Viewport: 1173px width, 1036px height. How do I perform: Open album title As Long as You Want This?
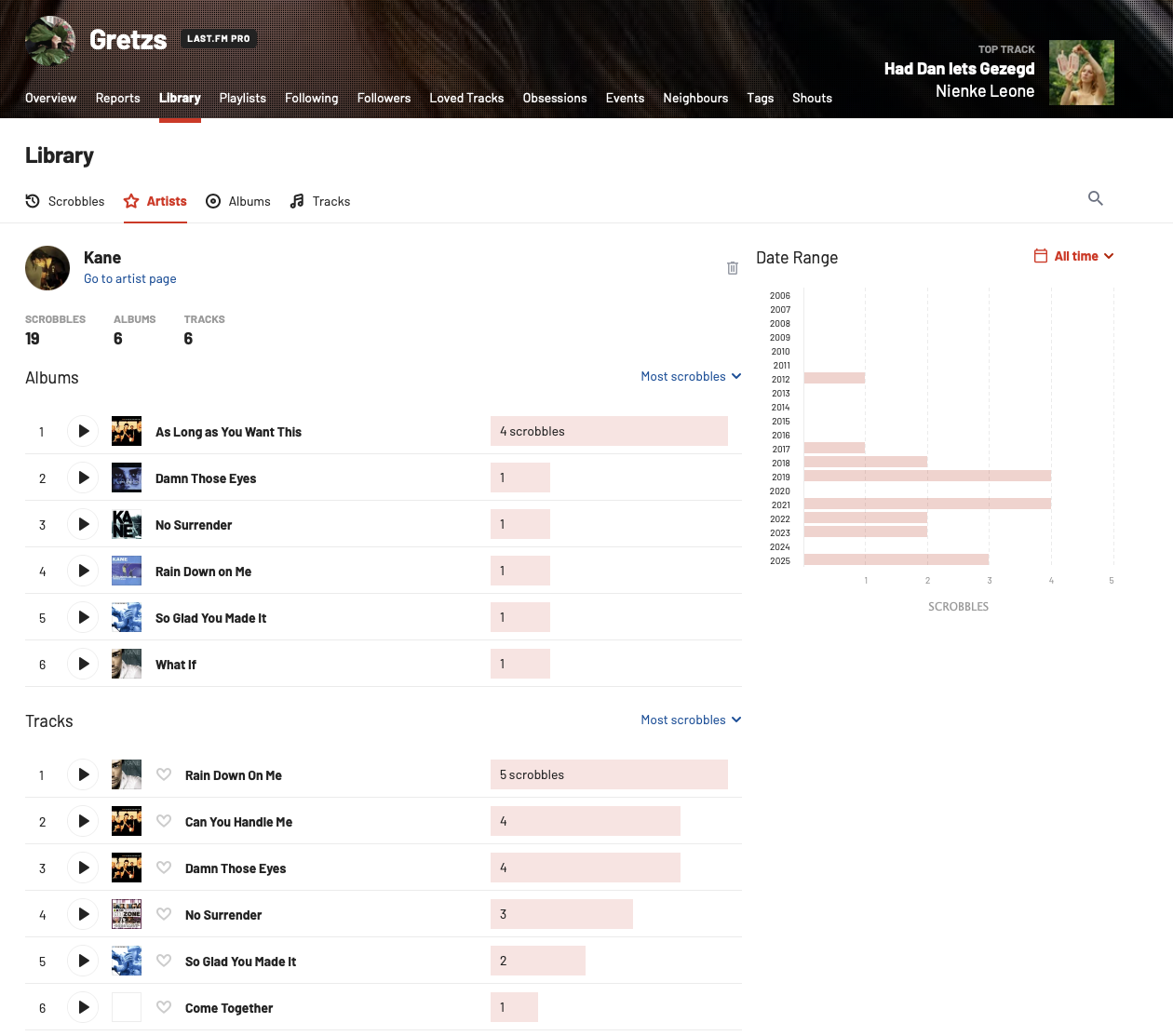(228, 432)
